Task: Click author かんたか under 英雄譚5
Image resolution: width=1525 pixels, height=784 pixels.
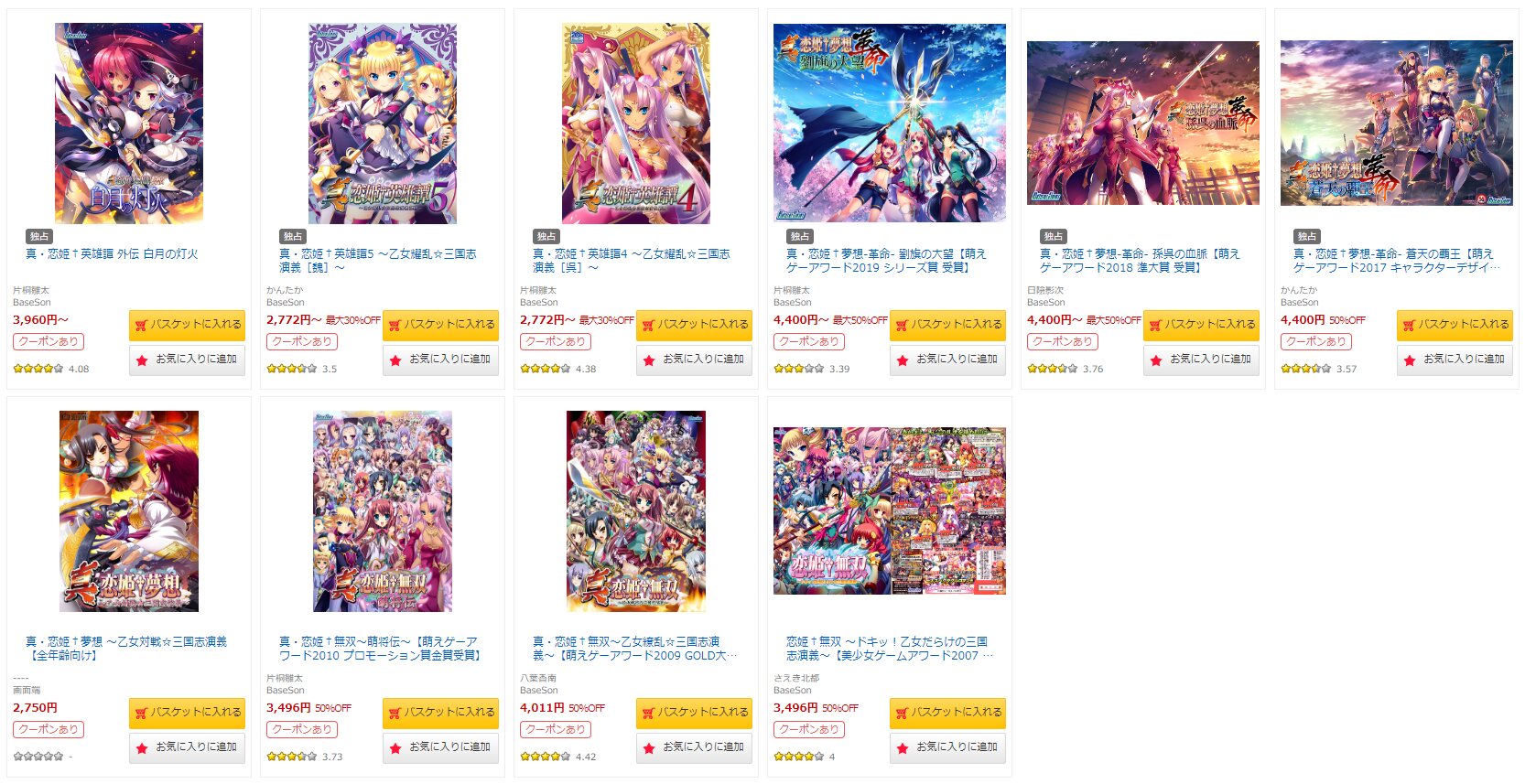Action: tap(285, 290)
